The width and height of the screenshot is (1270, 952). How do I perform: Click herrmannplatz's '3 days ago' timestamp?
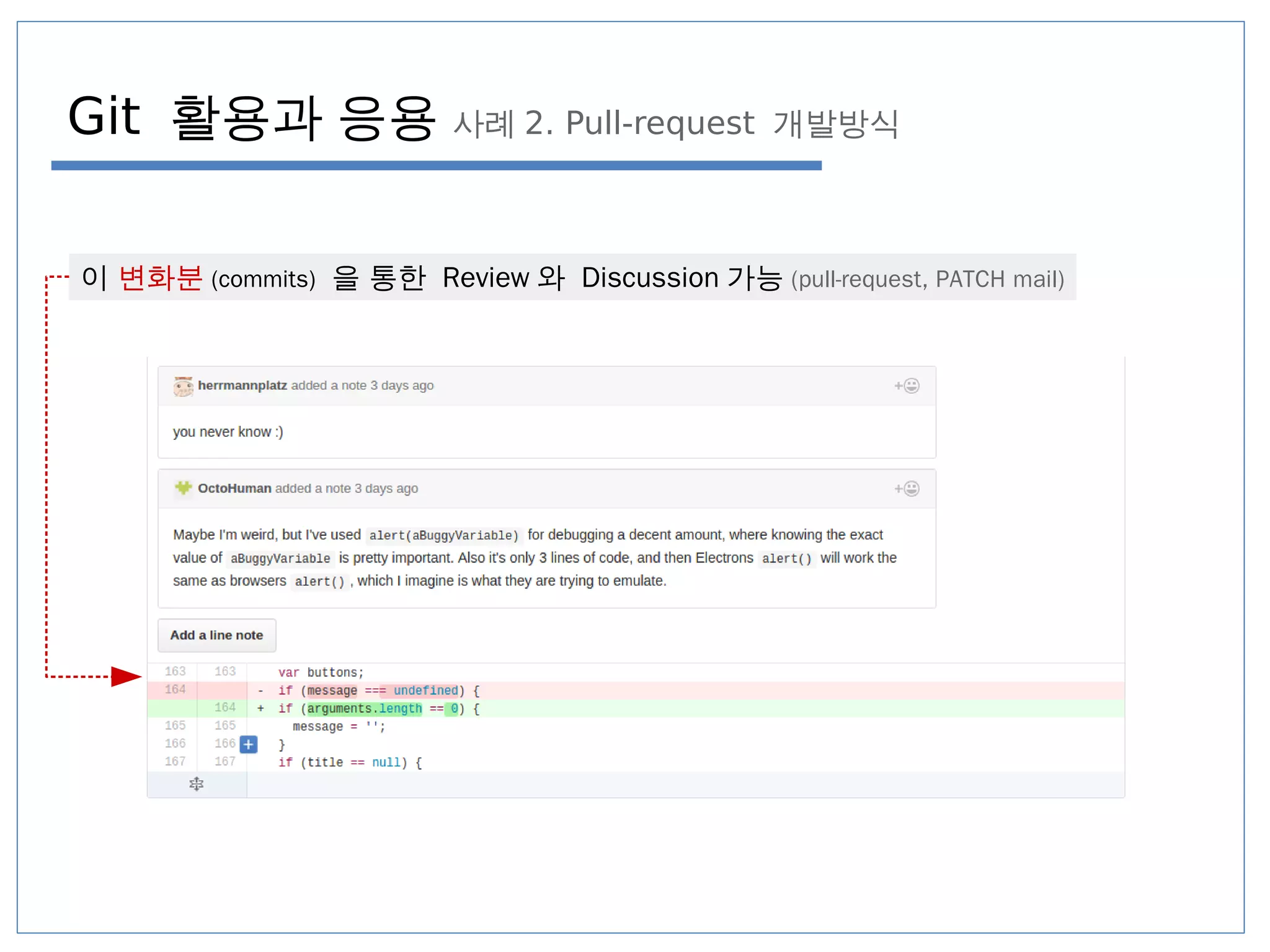pyautogui.click(x=402, y=385)
